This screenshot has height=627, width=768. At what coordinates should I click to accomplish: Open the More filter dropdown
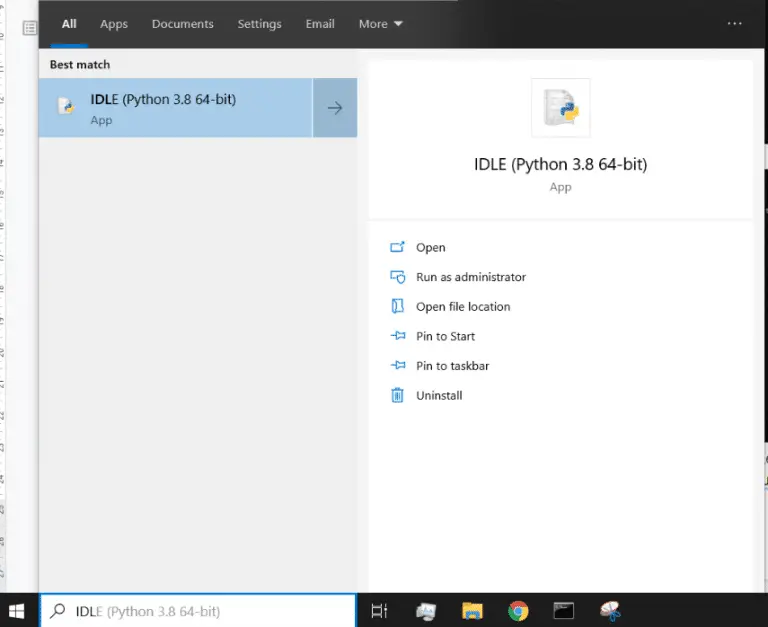pos(380,24)
